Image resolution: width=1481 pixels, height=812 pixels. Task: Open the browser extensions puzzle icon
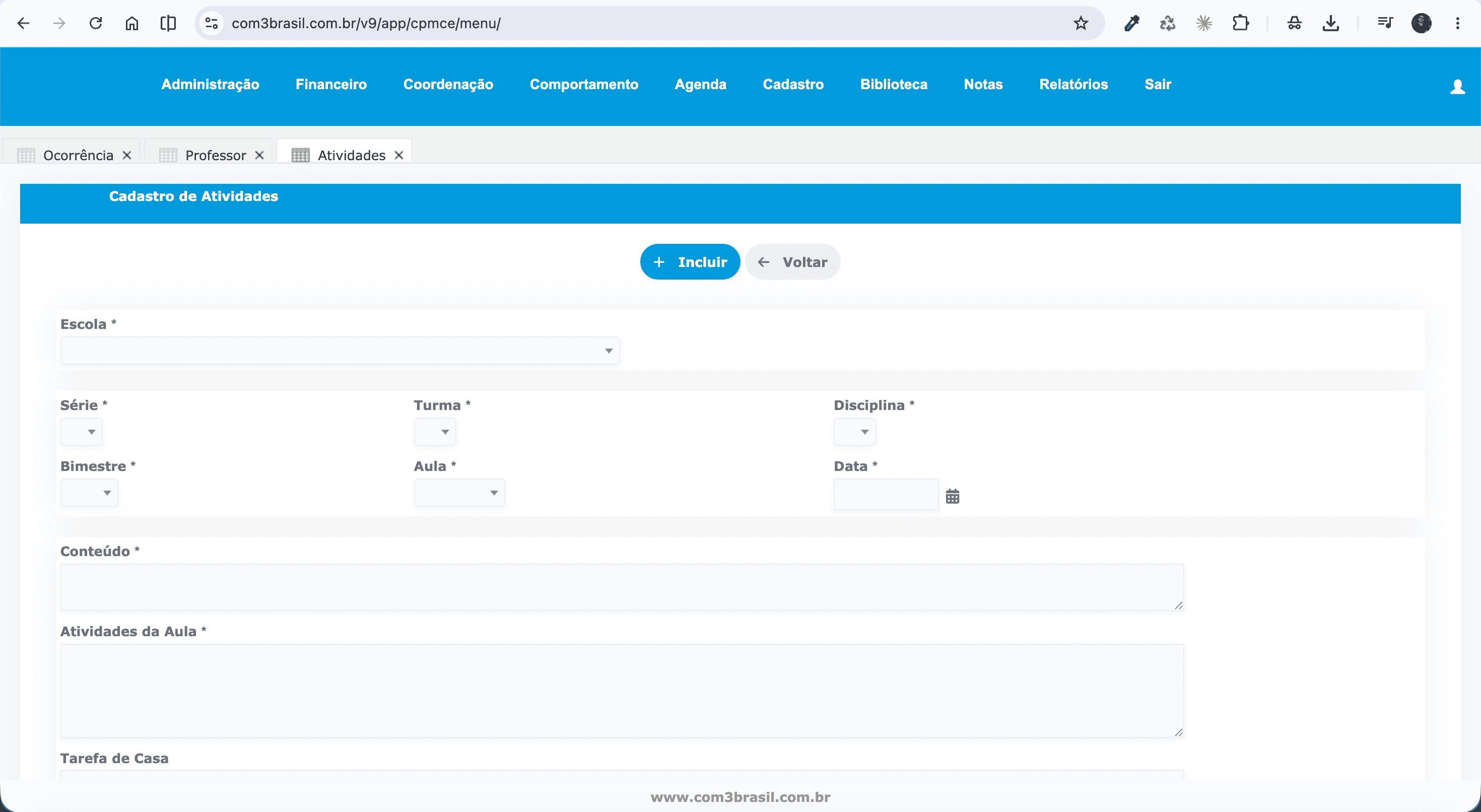click(x=1240, y=24)
